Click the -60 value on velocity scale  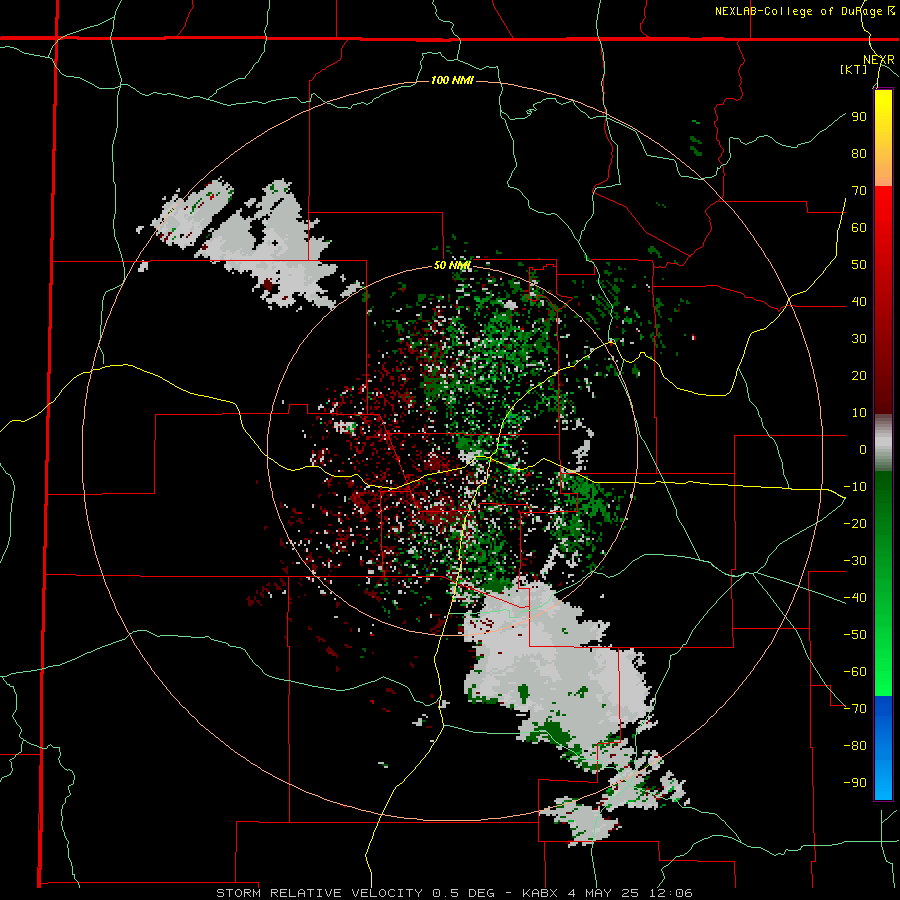(x=855, y=672)
